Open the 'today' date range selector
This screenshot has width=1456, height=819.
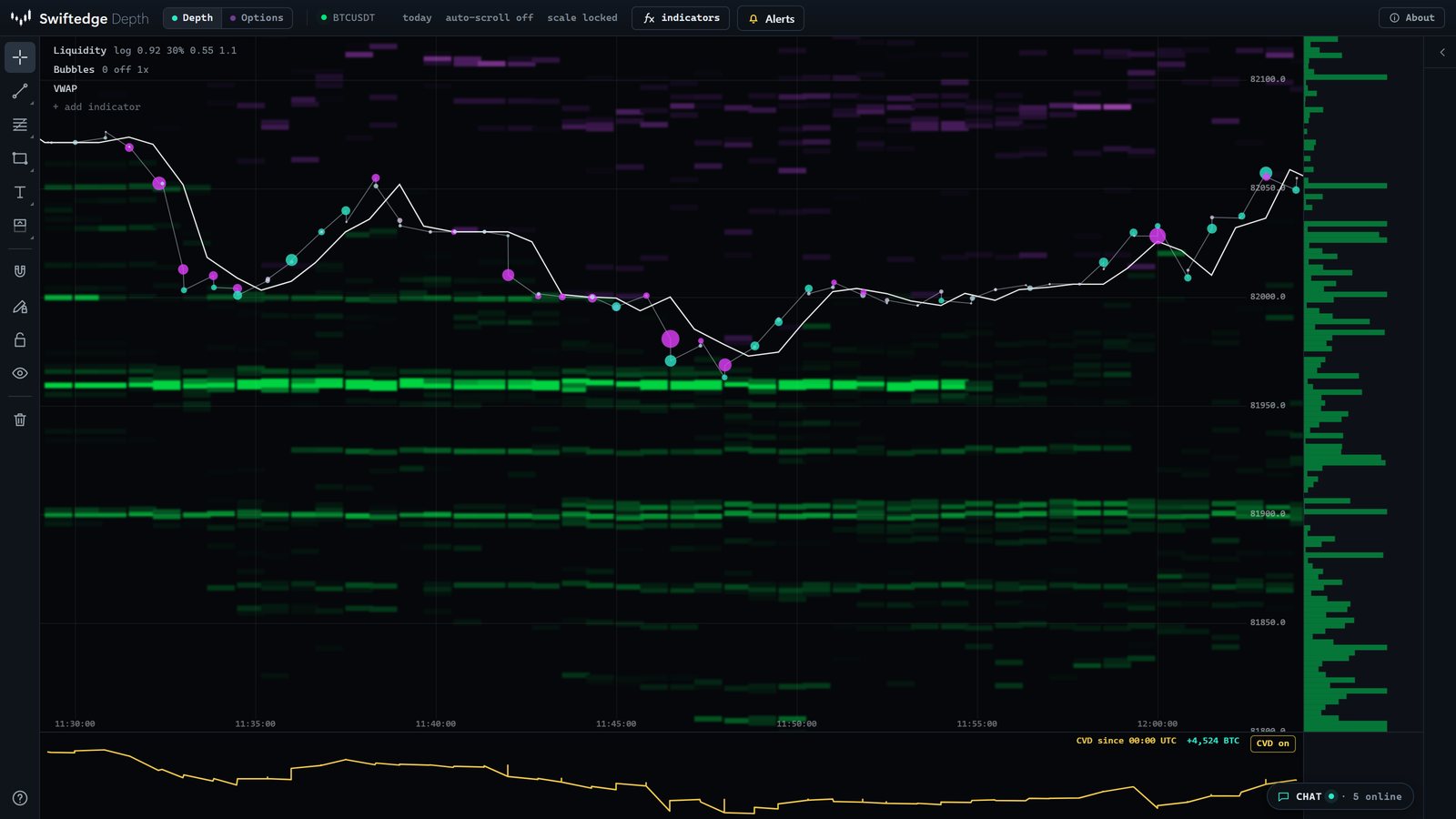[x=417, y=18]
